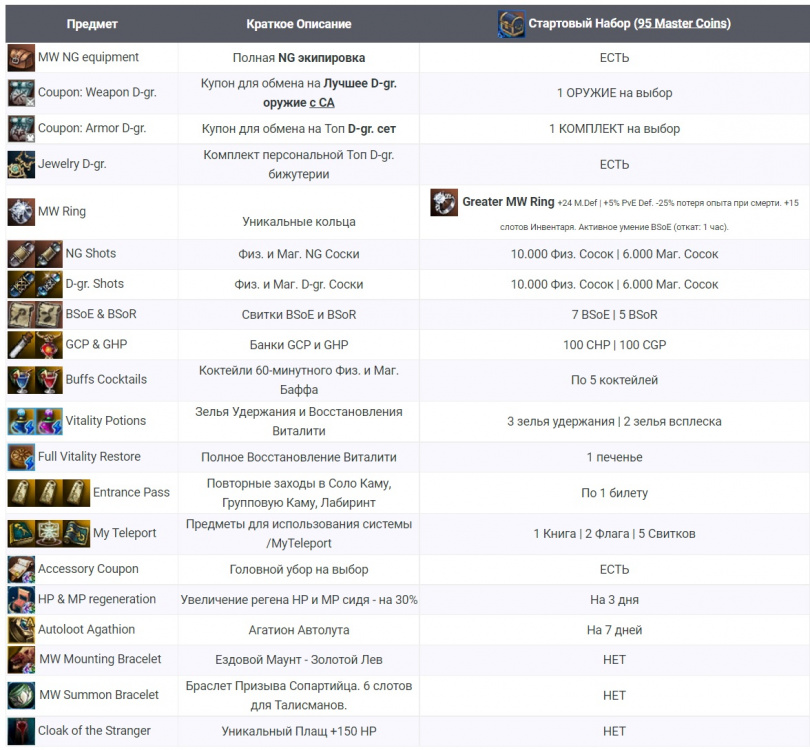Click the Краткое Описание column header

(298, 24)
